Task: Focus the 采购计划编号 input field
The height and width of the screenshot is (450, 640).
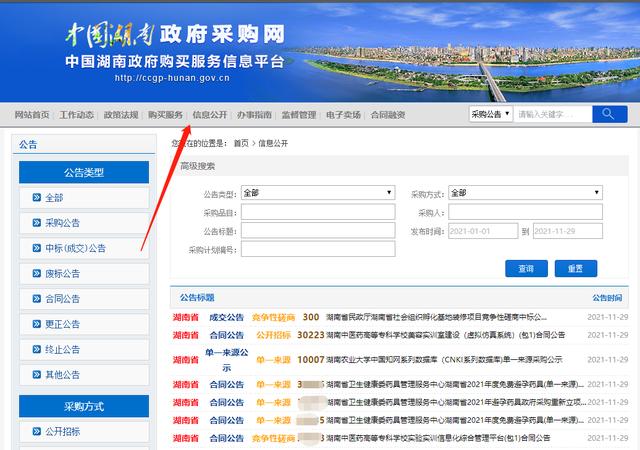Action: coord(318,249)
